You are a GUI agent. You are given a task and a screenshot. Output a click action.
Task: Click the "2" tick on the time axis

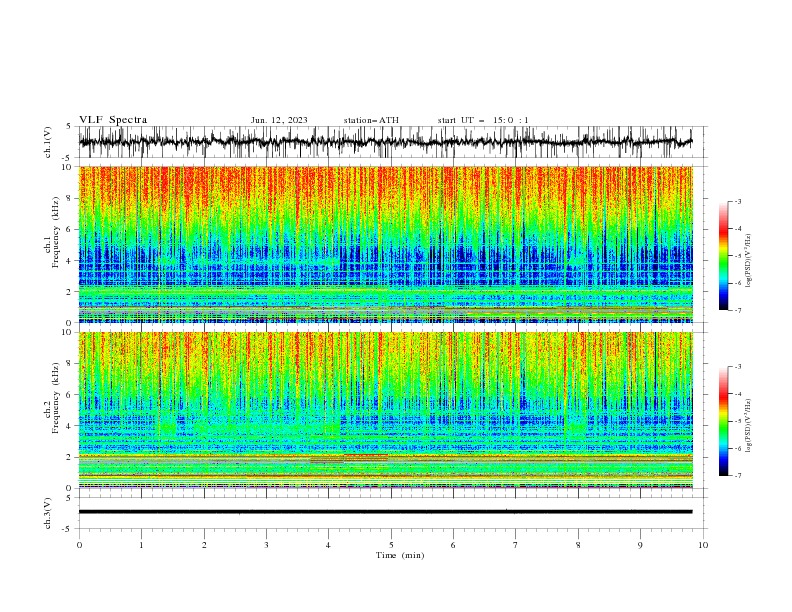coord(204,545)
